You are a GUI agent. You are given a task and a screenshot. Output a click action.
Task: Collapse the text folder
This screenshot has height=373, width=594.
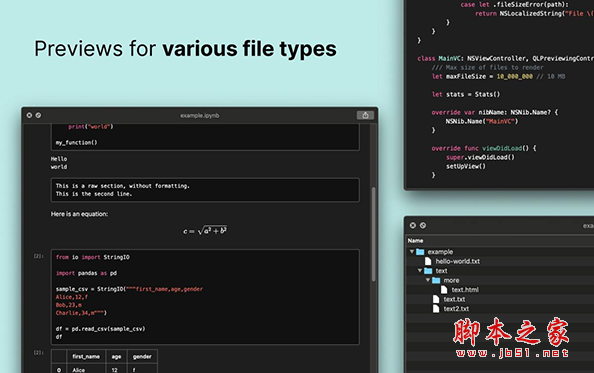(420, 270)
